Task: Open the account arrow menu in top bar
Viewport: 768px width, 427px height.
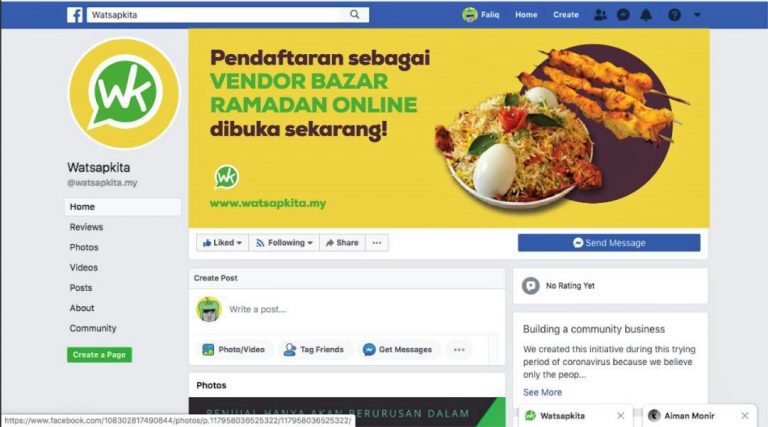Action: coord(697,15)
